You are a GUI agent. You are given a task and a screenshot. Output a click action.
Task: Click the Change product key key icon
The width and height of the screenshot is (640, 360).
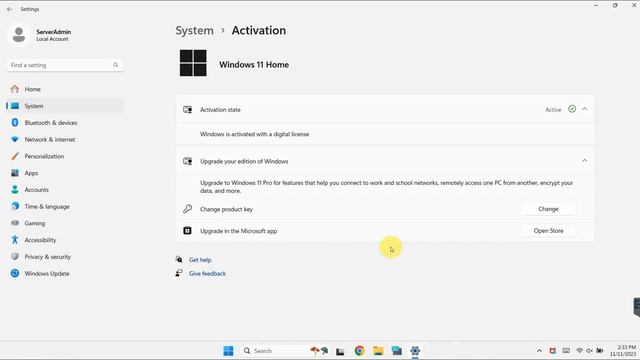pyautogui.click(x=187, y=209)
